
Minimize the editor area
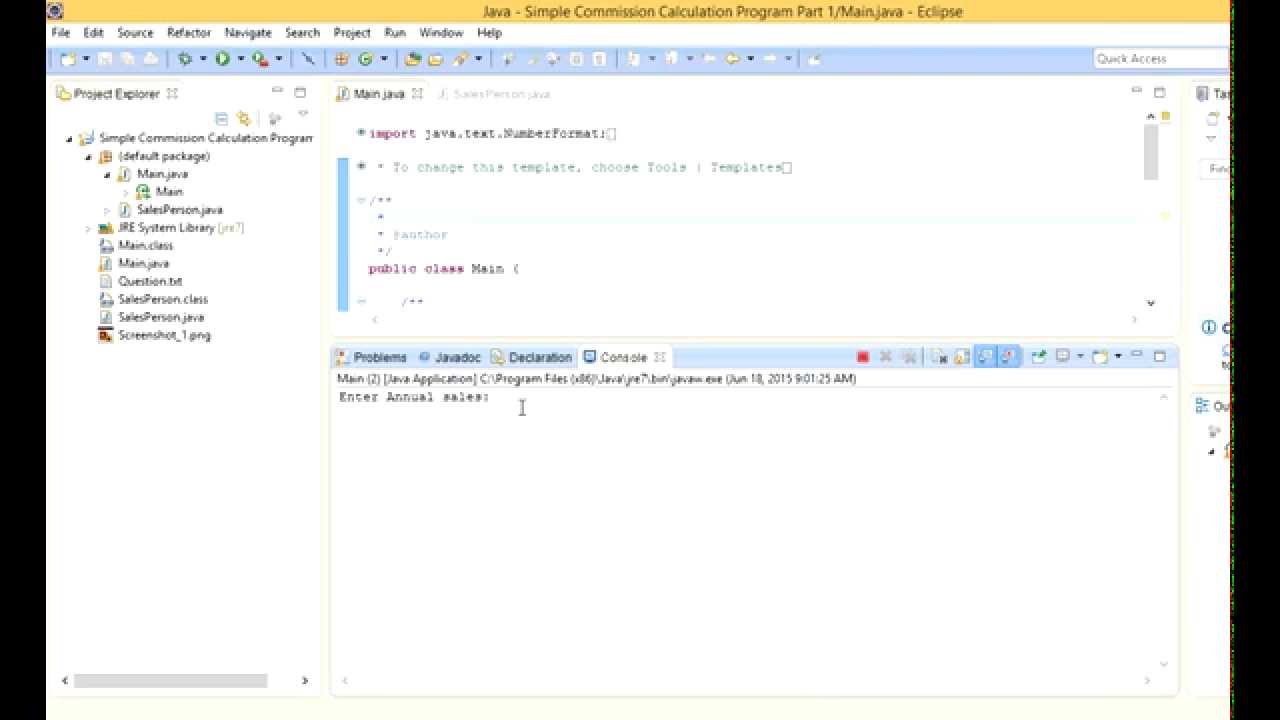pos(1137,92)
